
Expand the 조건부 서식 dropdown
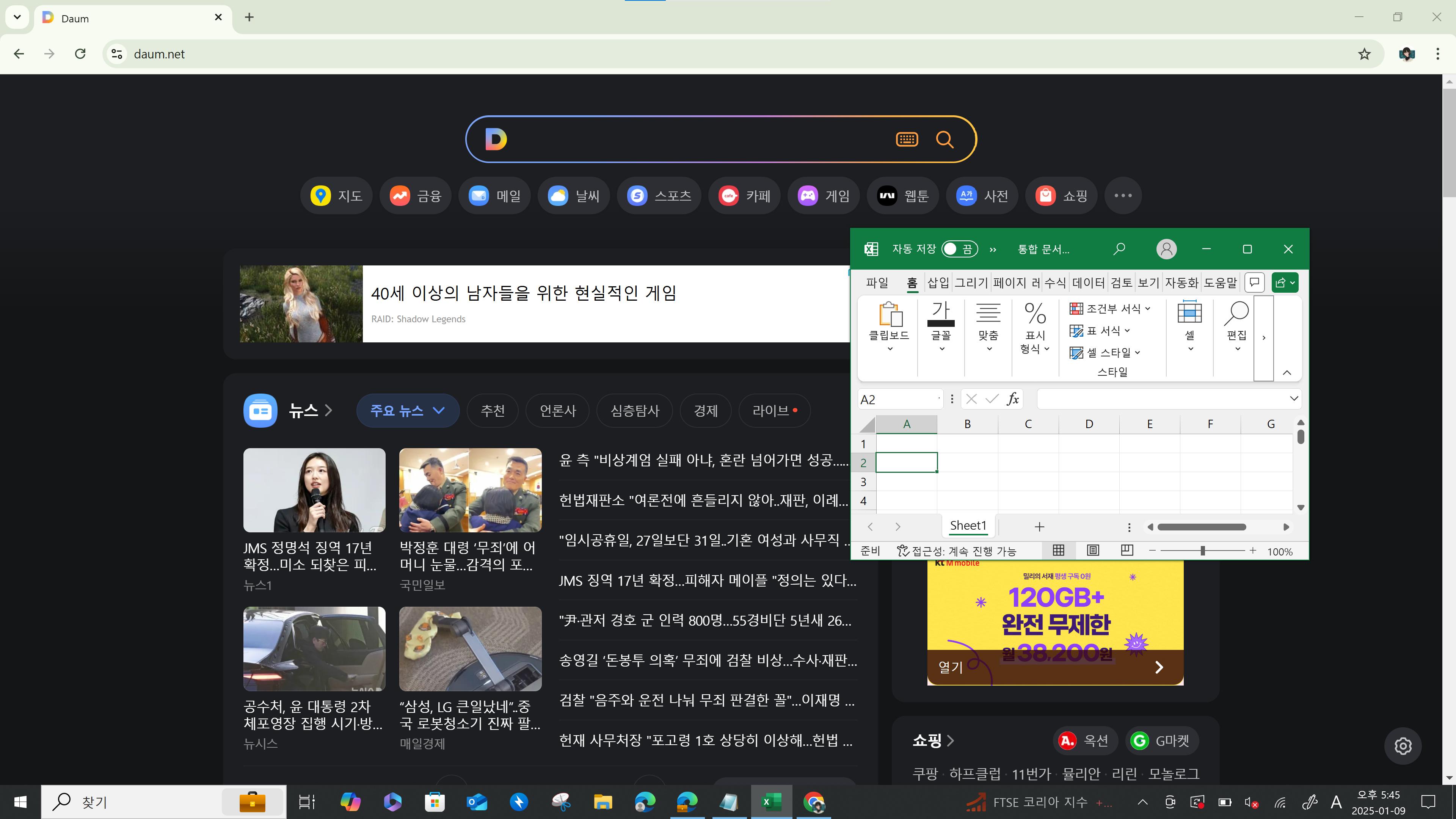(1110, 309)
